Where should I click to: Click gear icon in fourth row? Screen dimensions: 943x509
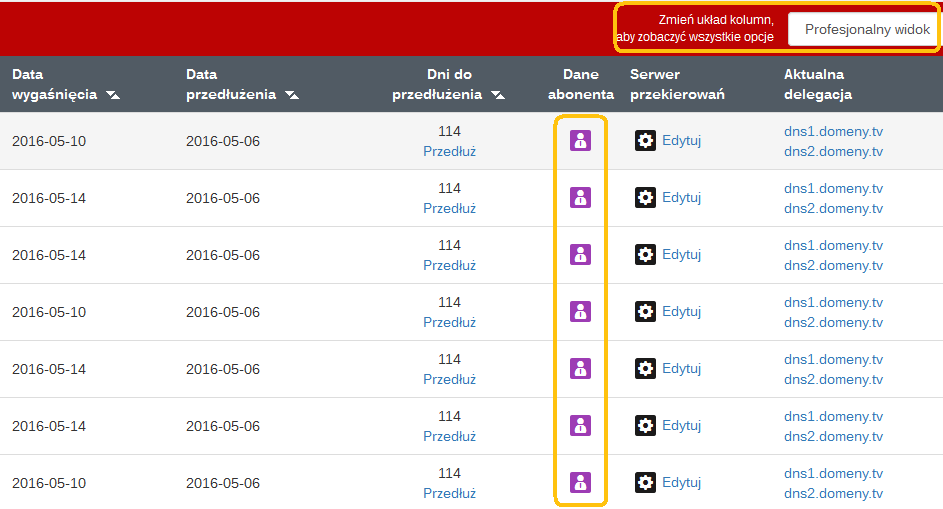coord(645,312)
